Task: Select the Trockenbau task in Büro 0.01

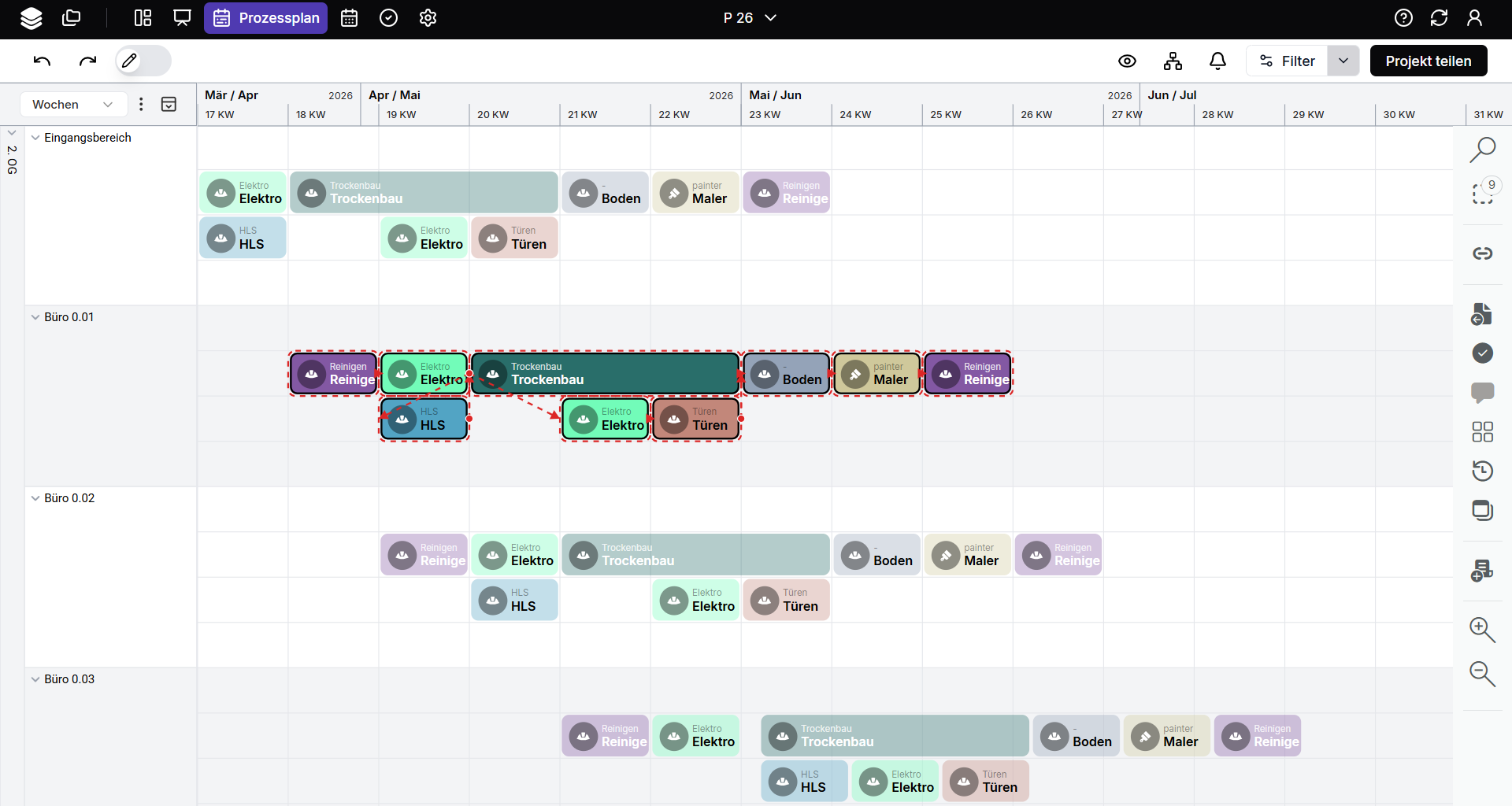Action: 605,374
